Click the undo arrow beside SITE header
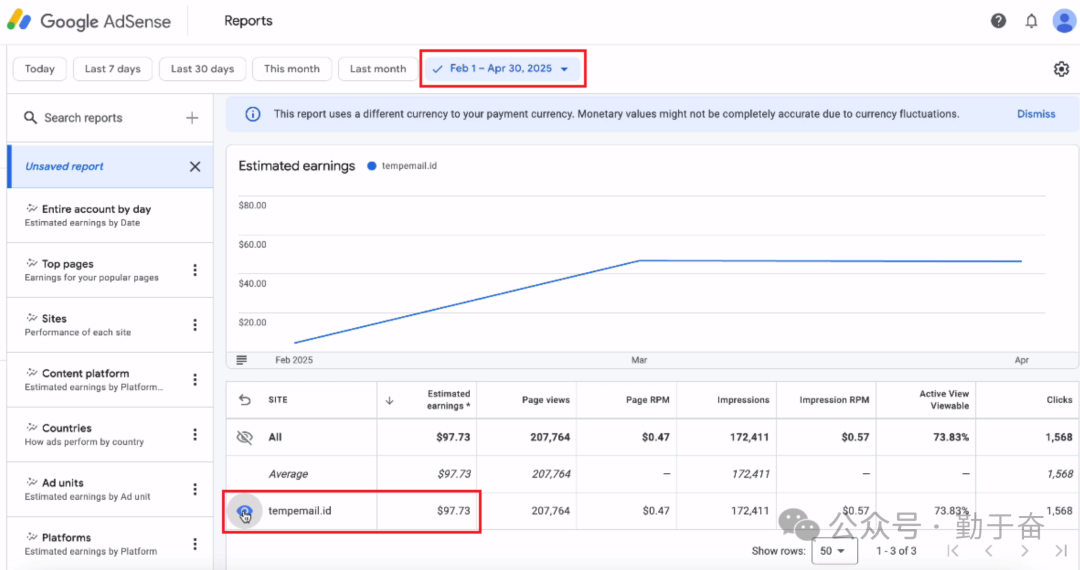The width and height of the screenshot is (1080, 570). tap(245, 400)
